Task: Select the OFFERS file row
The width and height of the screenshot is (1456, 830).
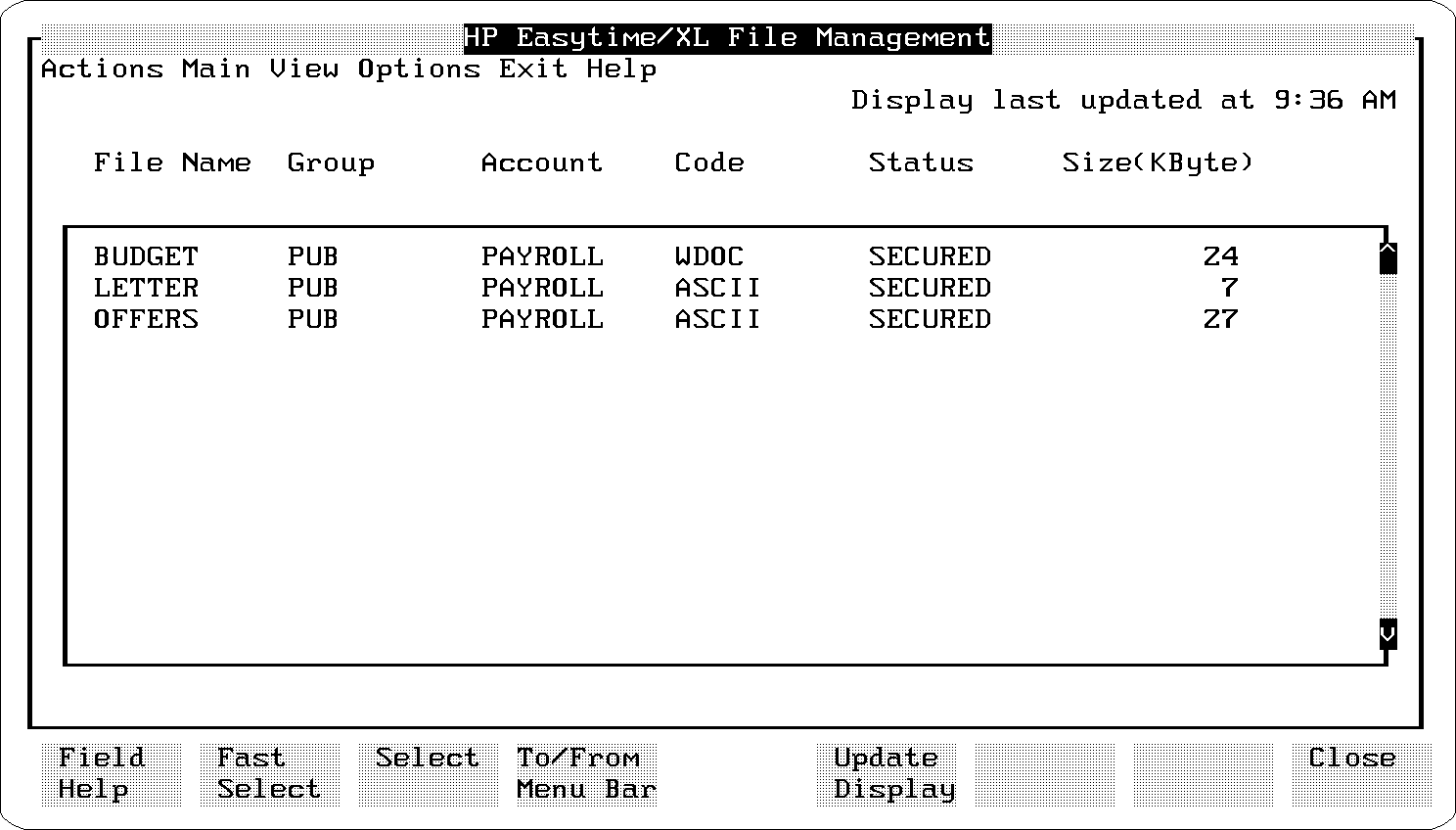Action: [147, 320]
